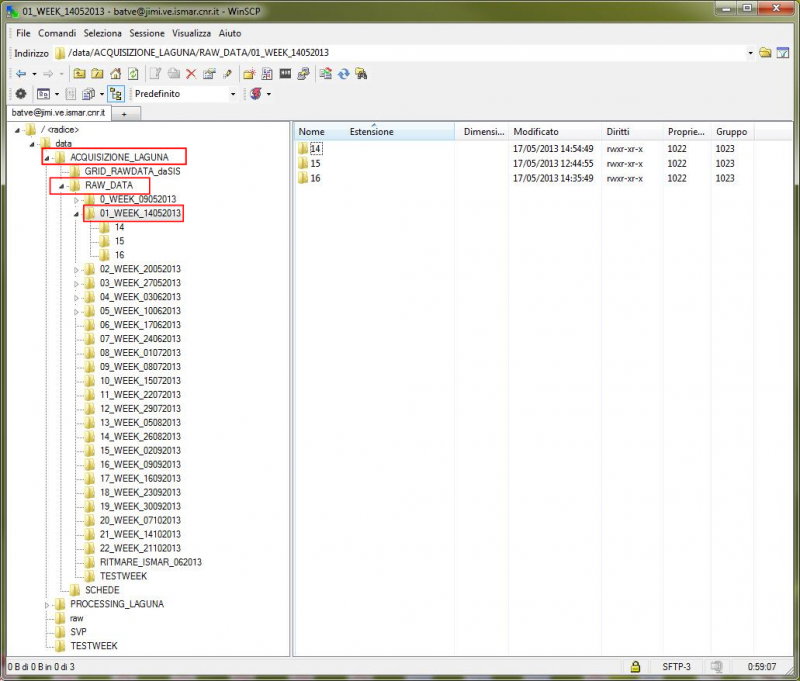Screen dimensions: 800x681
Task: Click the red X delete icon
Action: (191, 74)
